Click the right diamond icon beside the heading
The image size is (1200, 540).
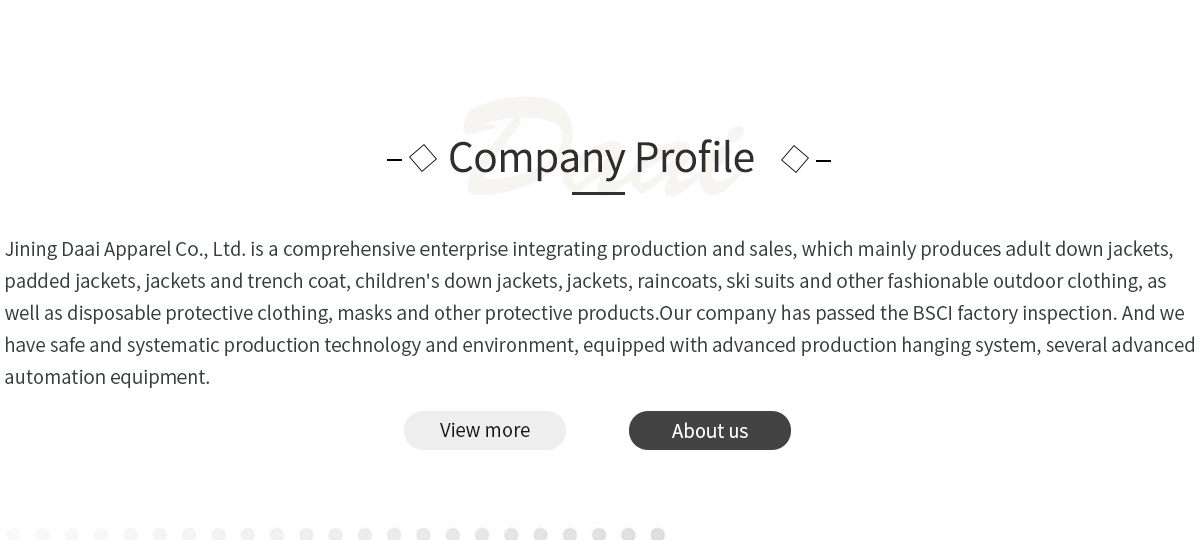(x=795, y=159)
